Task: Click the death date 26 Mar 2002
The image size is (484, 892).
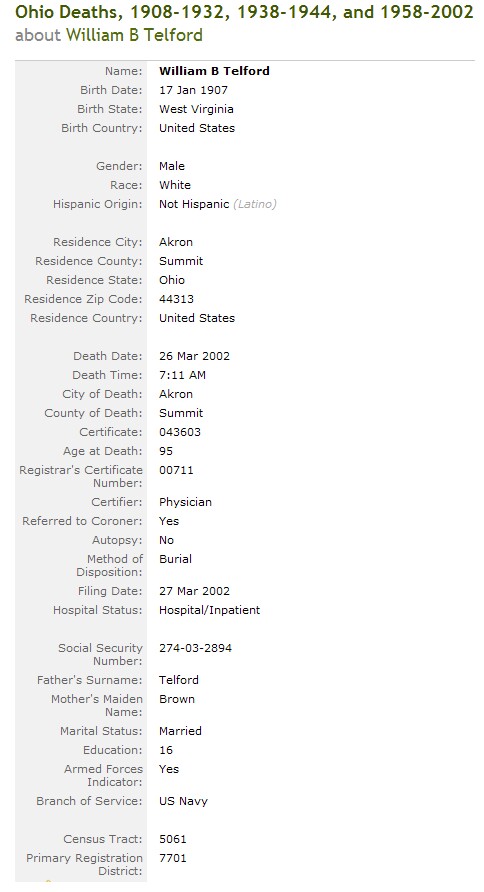Action: click(x=195, y=356)
